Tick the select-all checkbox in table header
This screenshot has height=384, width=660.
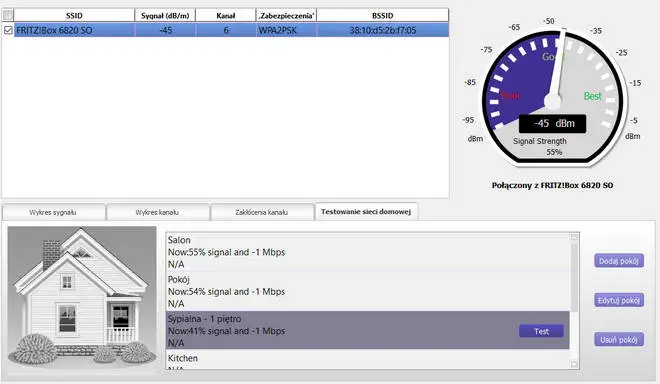[x=8, y=15]
